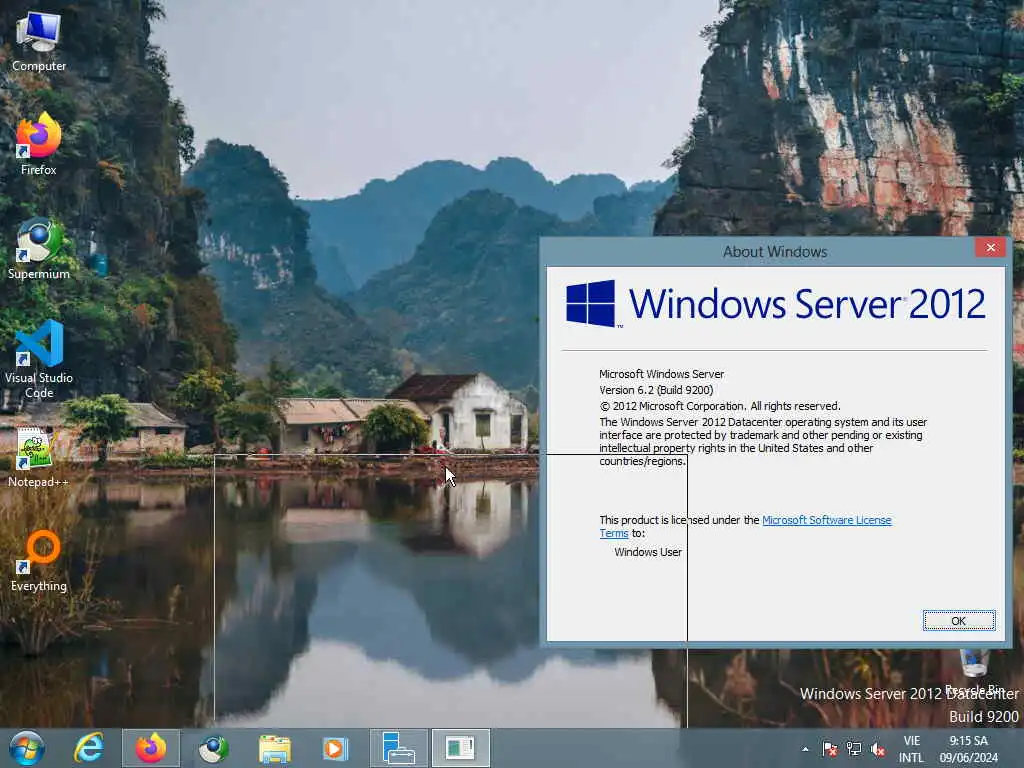Select the Everything search desktop shortcut
The image size is (1024, 768).
tap(39, 560)
